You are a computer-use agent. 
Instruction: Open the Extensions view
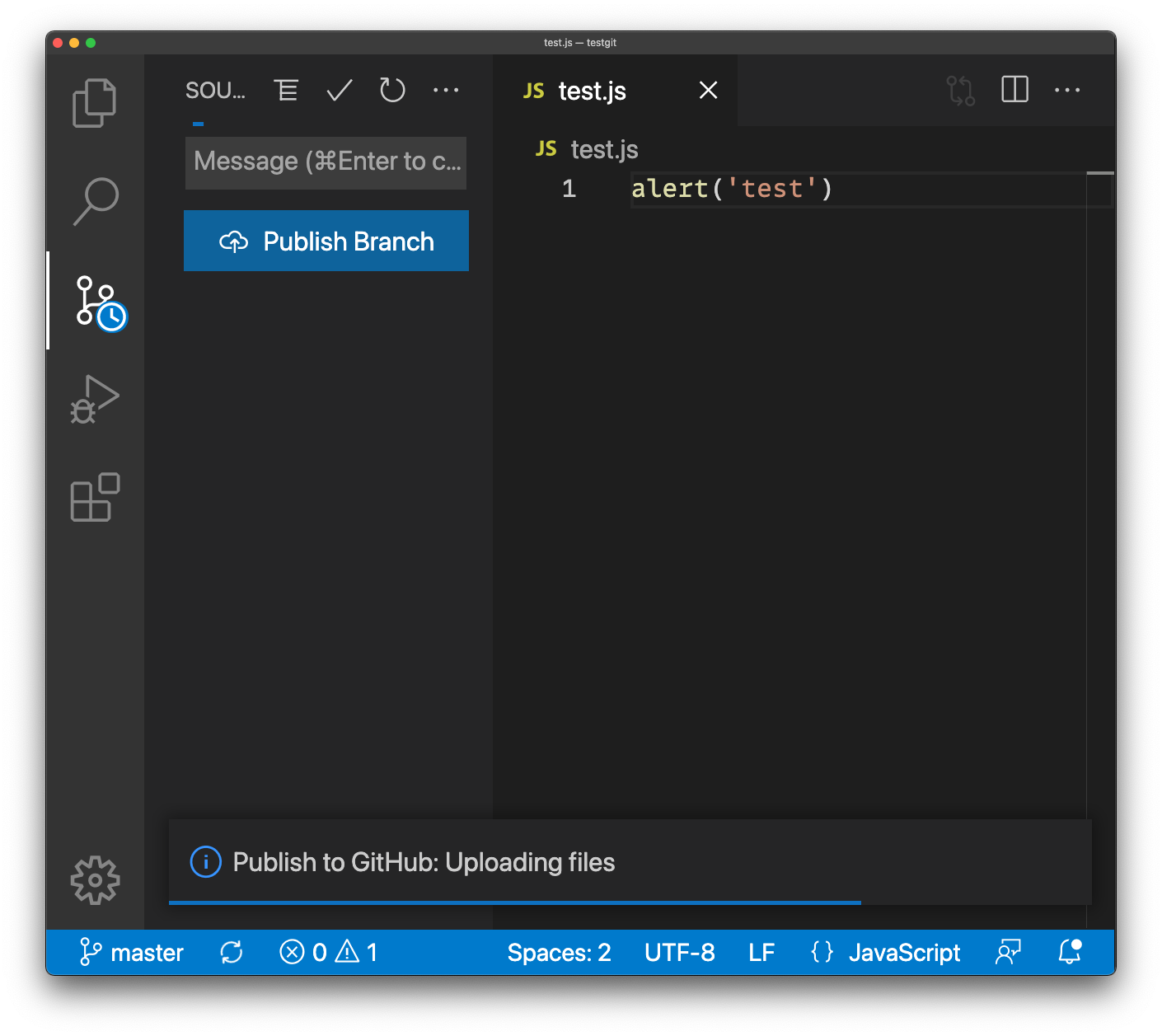tap(95, 497)
